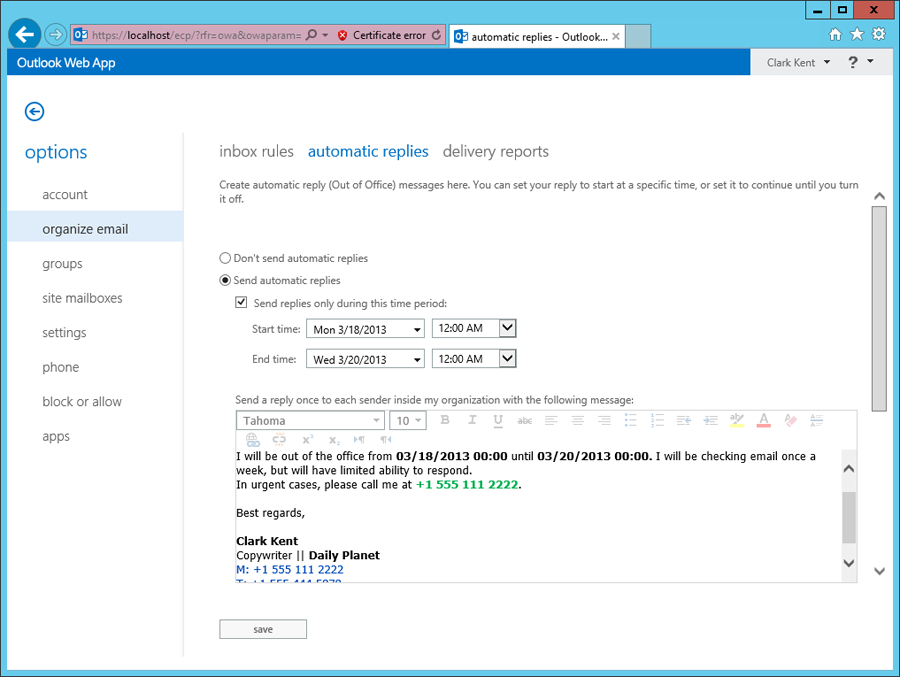
Task: Open browser Home page icon
Action: (x=835, y=34)
